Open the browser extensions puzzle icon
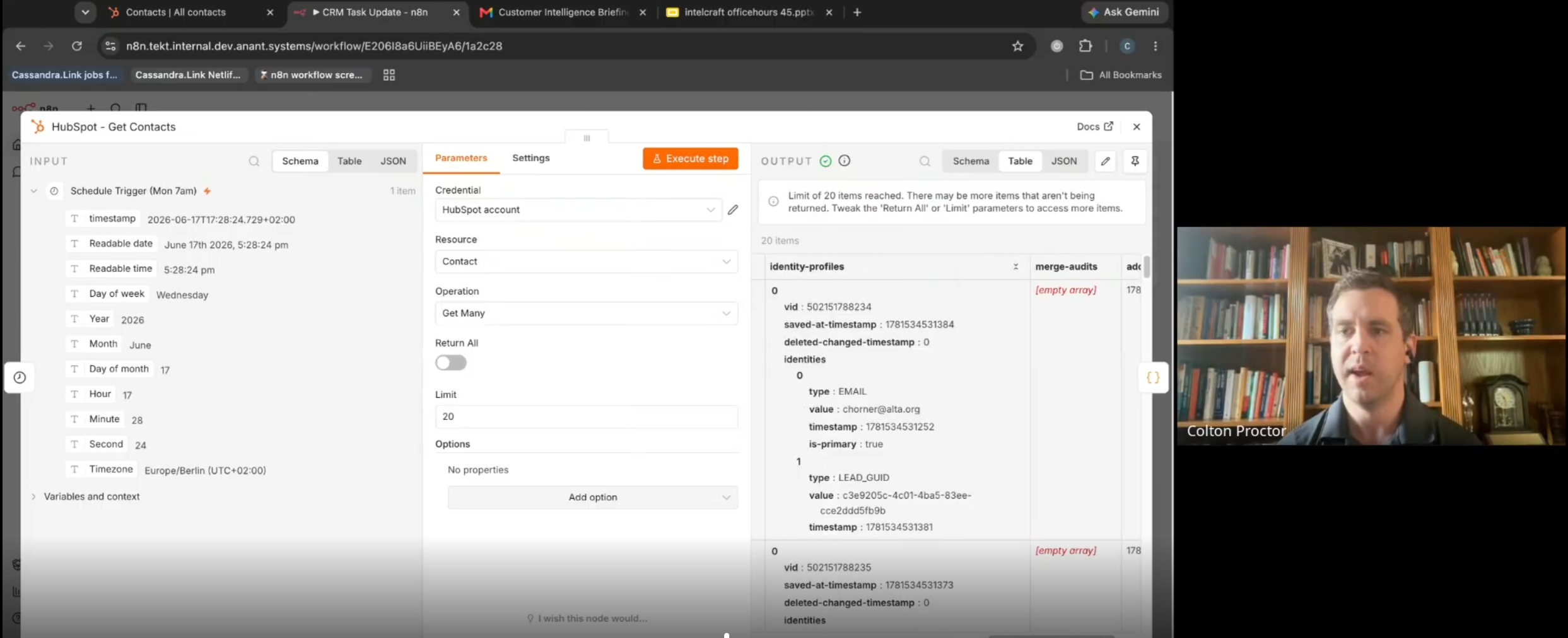Image resolution: width=1568 pixels, height=638 pixels. 1085,46
